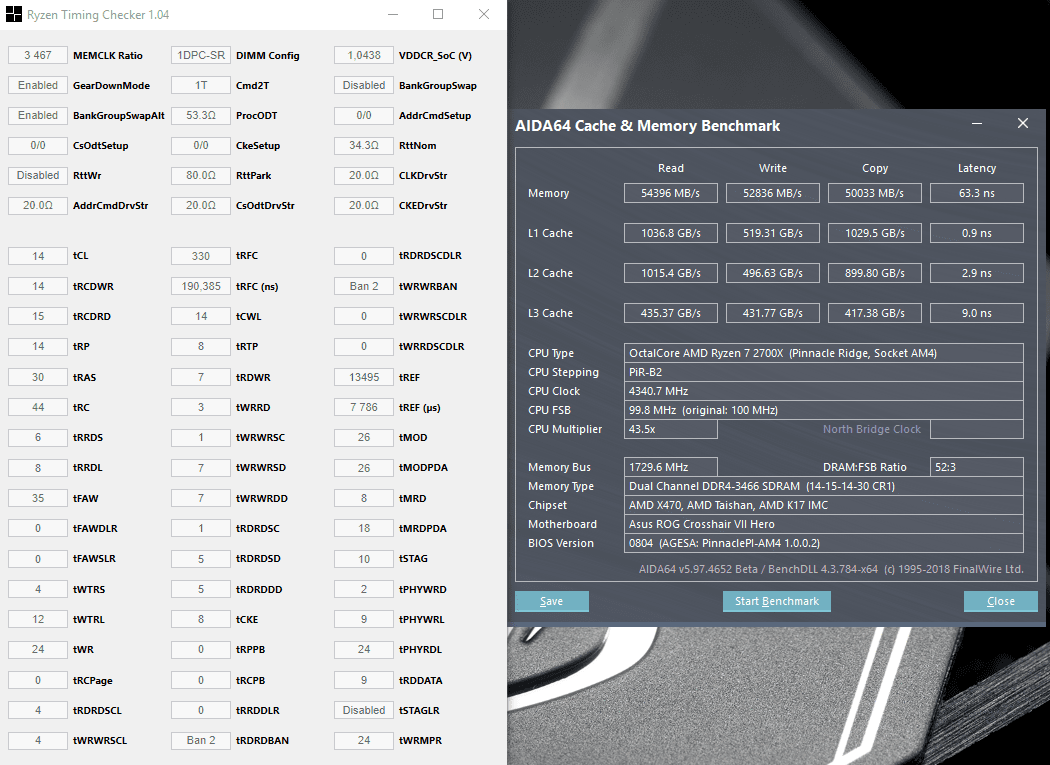Click the MEMCLK Ratio value field
This screenshot has width=1050, height=765.
tap(38, 55)
